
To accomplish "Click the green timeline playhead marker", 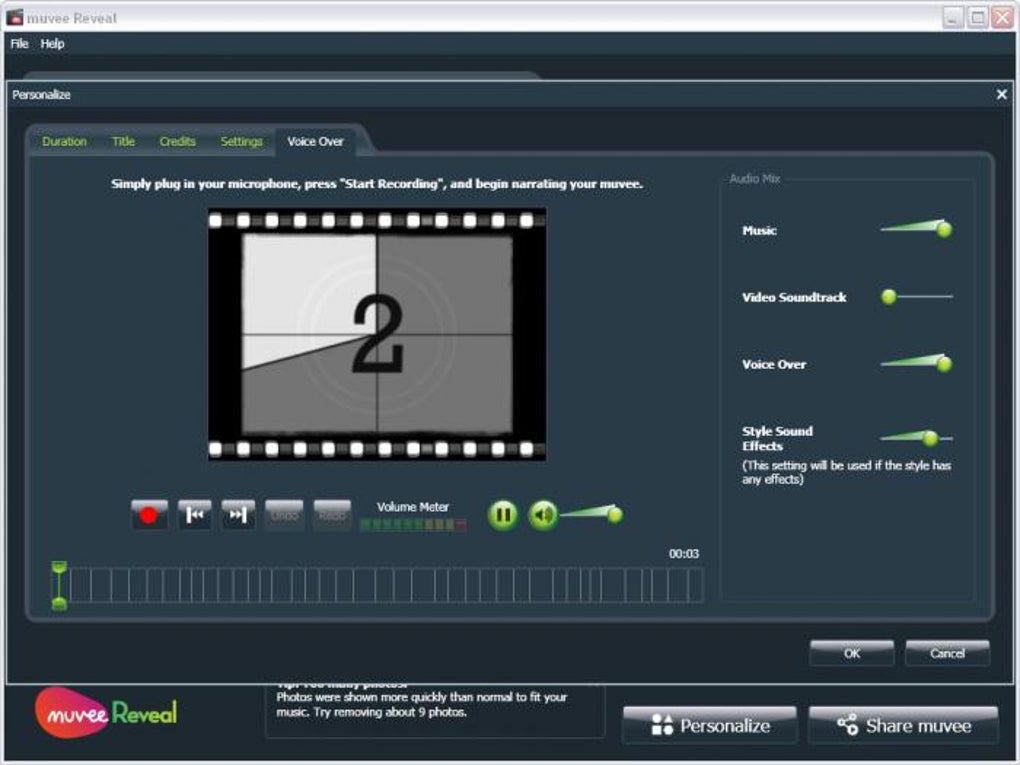I will click(59, 585).
